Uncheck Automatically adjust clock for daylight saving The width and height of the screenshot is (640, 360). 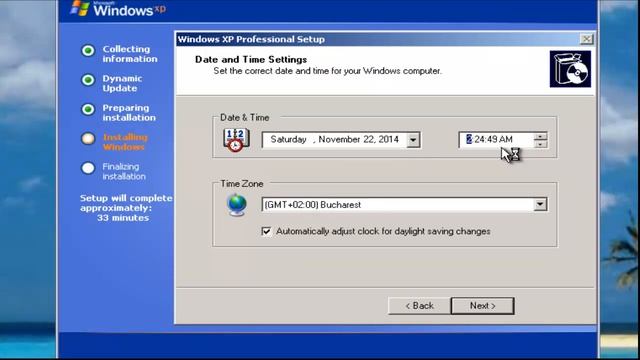[x=266, y=231]
